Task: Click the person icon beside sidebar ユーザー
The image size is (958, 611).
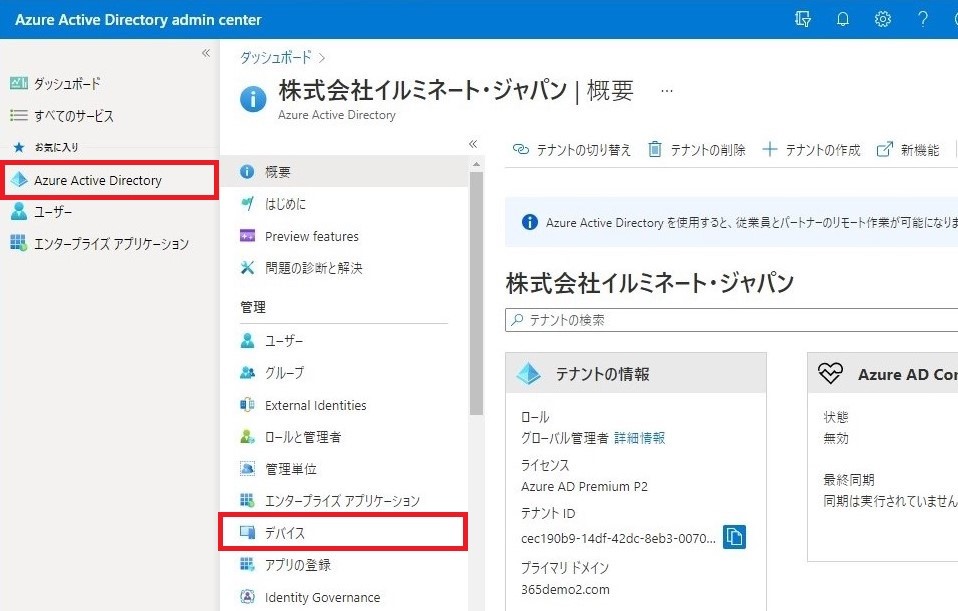Action: 19,211
